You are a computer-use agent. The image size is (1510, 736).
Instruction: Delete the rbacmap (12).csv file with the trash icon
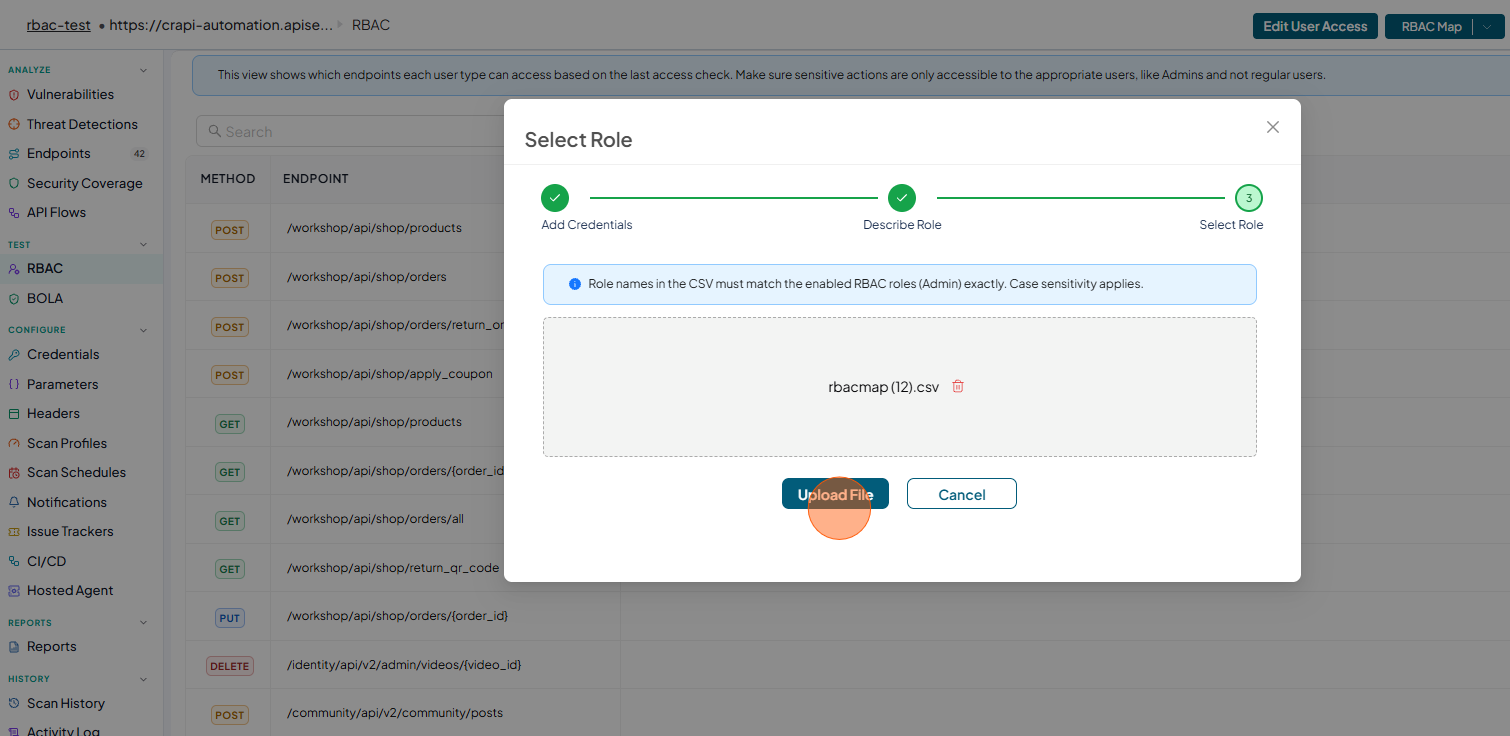pos(958,386)
